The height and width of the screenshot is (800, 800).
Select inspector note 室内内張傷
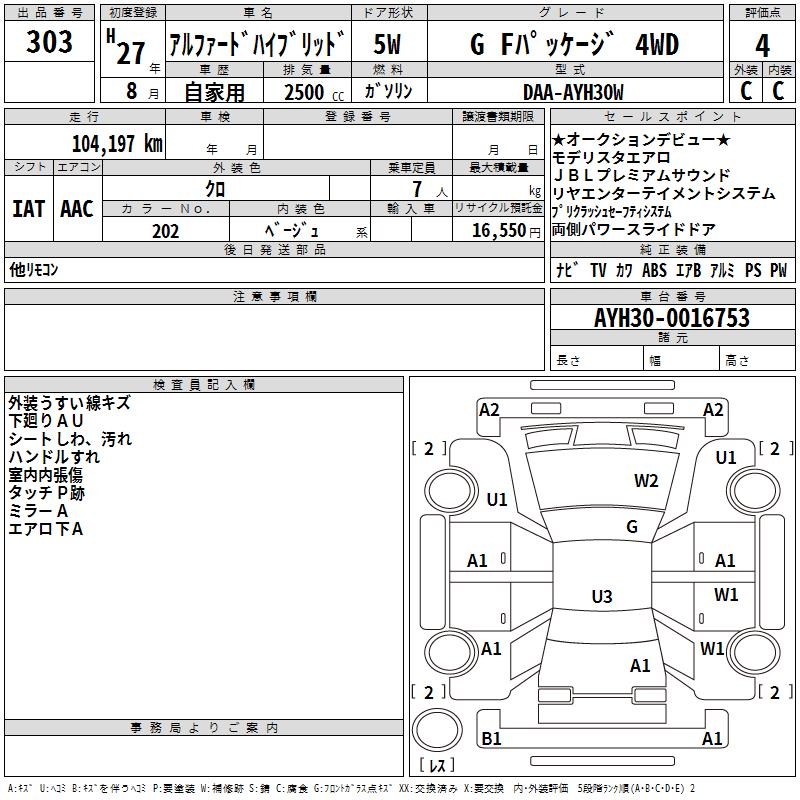coord(45,474)
